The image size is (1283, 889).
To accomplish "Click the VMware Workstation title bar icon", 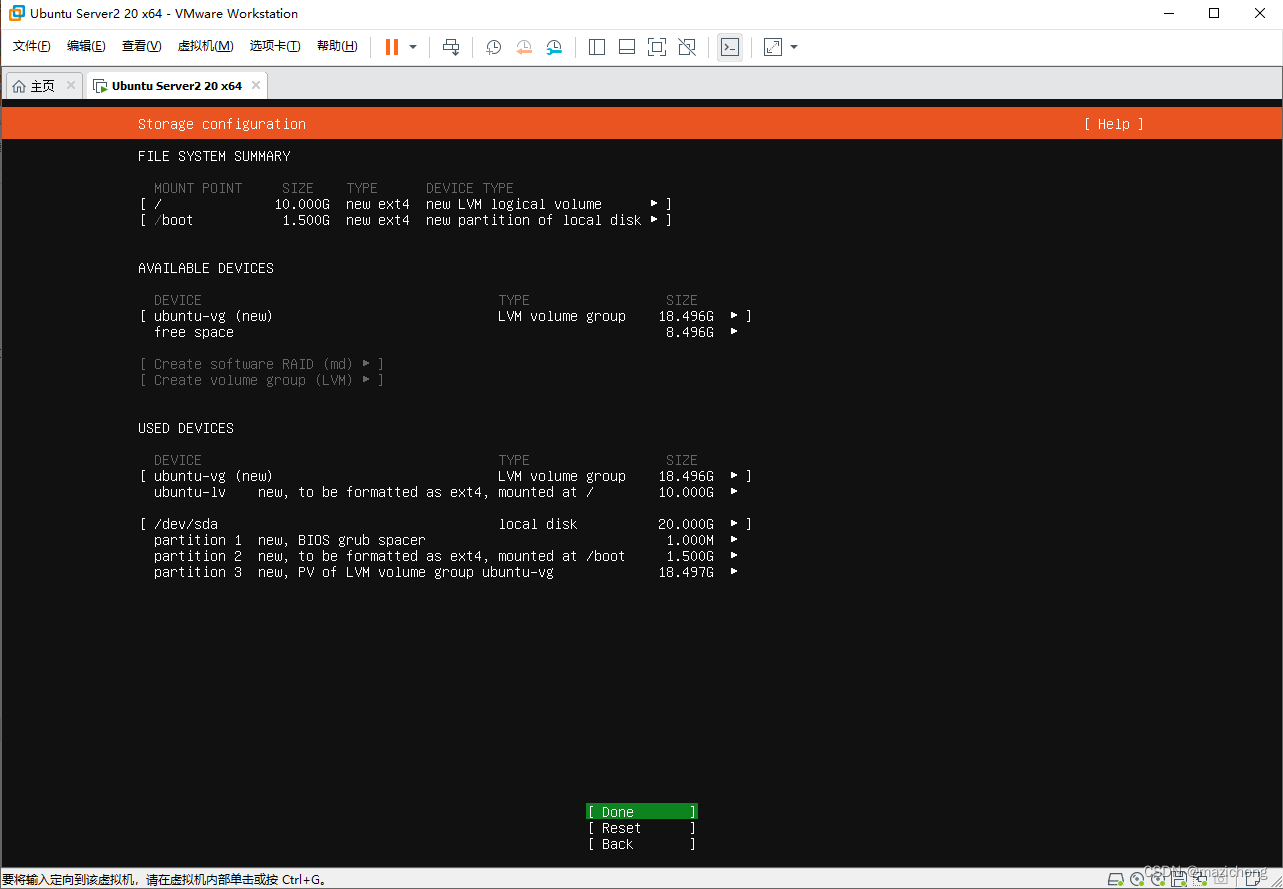I will tap(17, 13).
